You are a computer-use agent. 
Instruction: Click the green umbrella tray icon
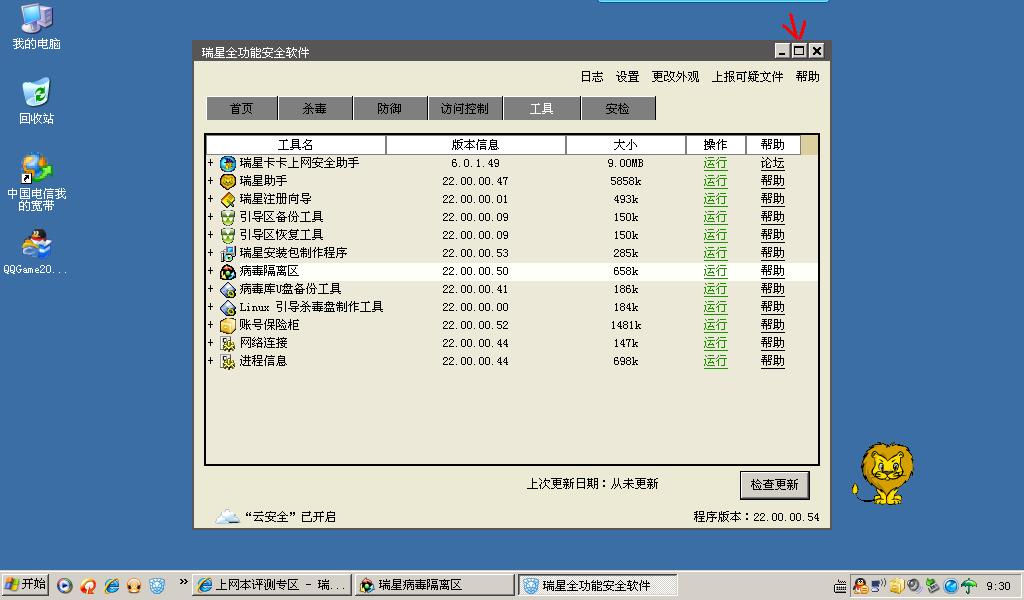tap(968, 586)
